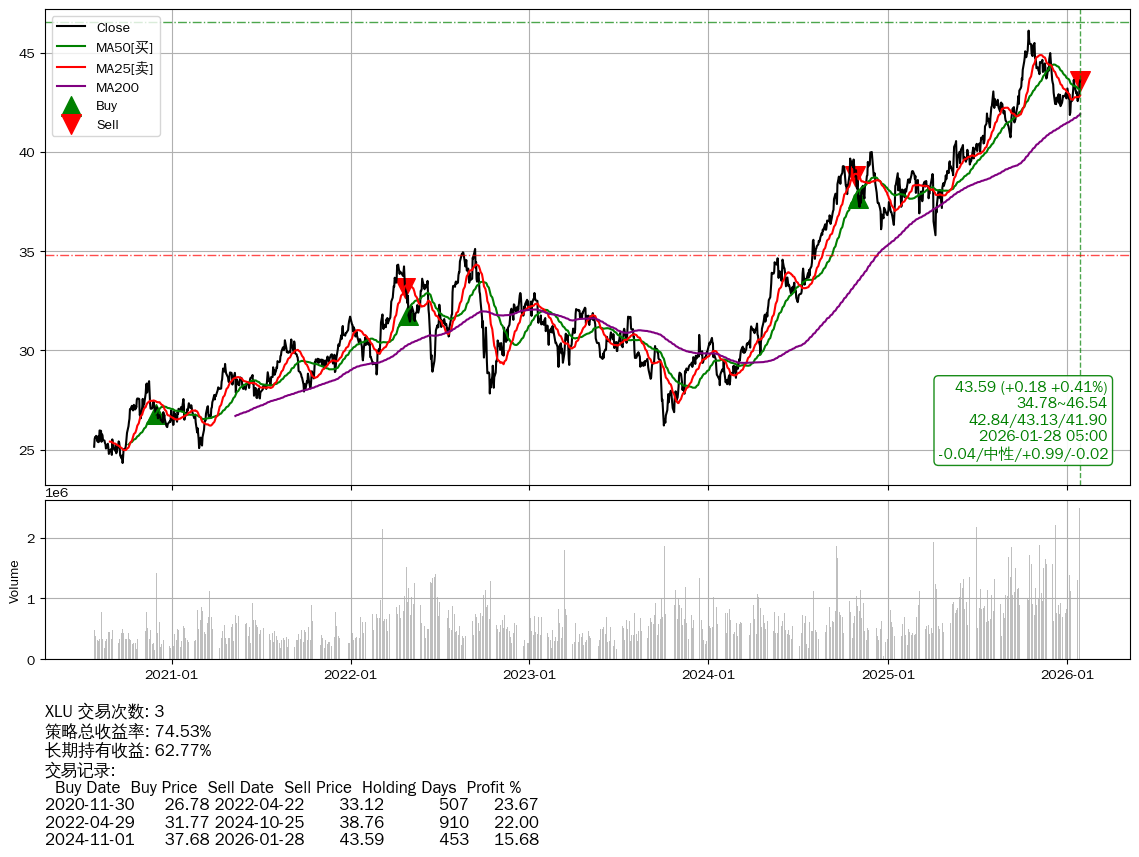
Task: Click the 2023-01 x-axis tick label
Action: [x=529, y=675]
